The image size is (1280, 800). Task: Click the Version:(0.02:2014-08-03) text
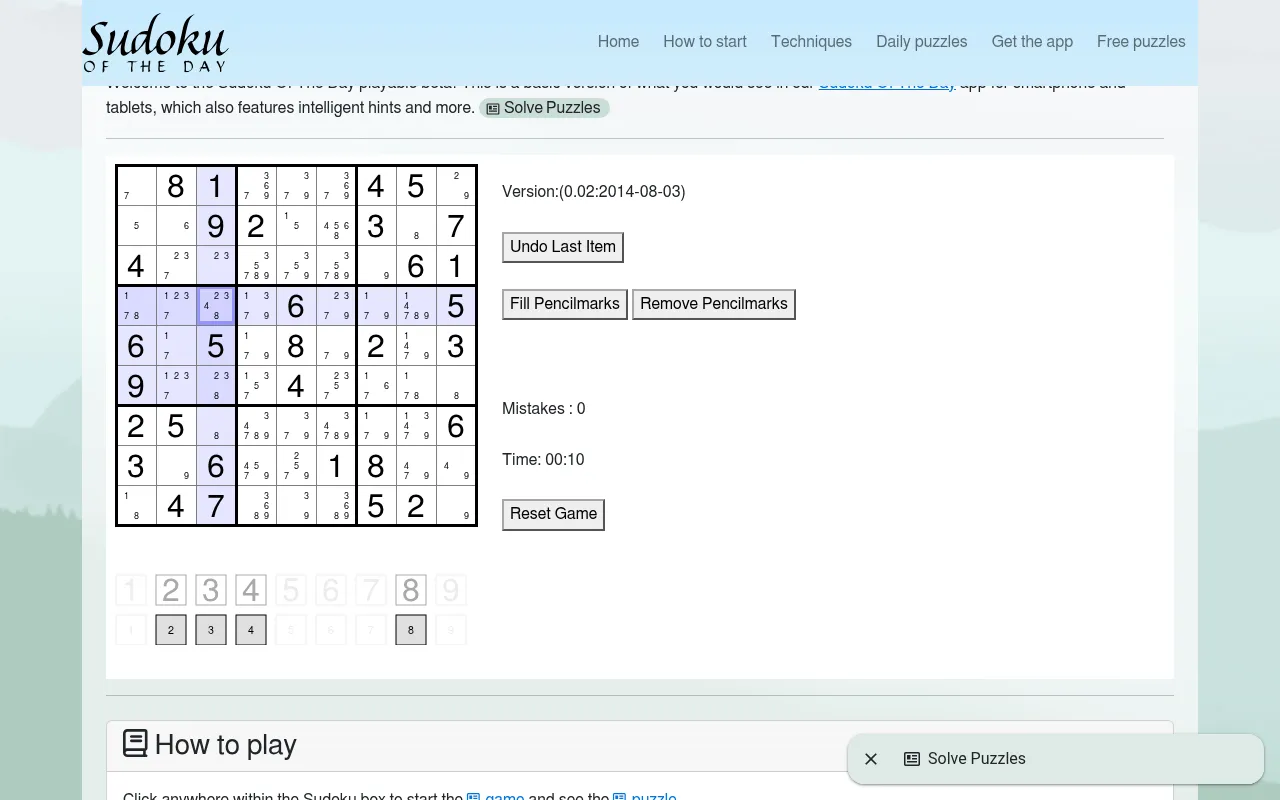click(594, 192)
